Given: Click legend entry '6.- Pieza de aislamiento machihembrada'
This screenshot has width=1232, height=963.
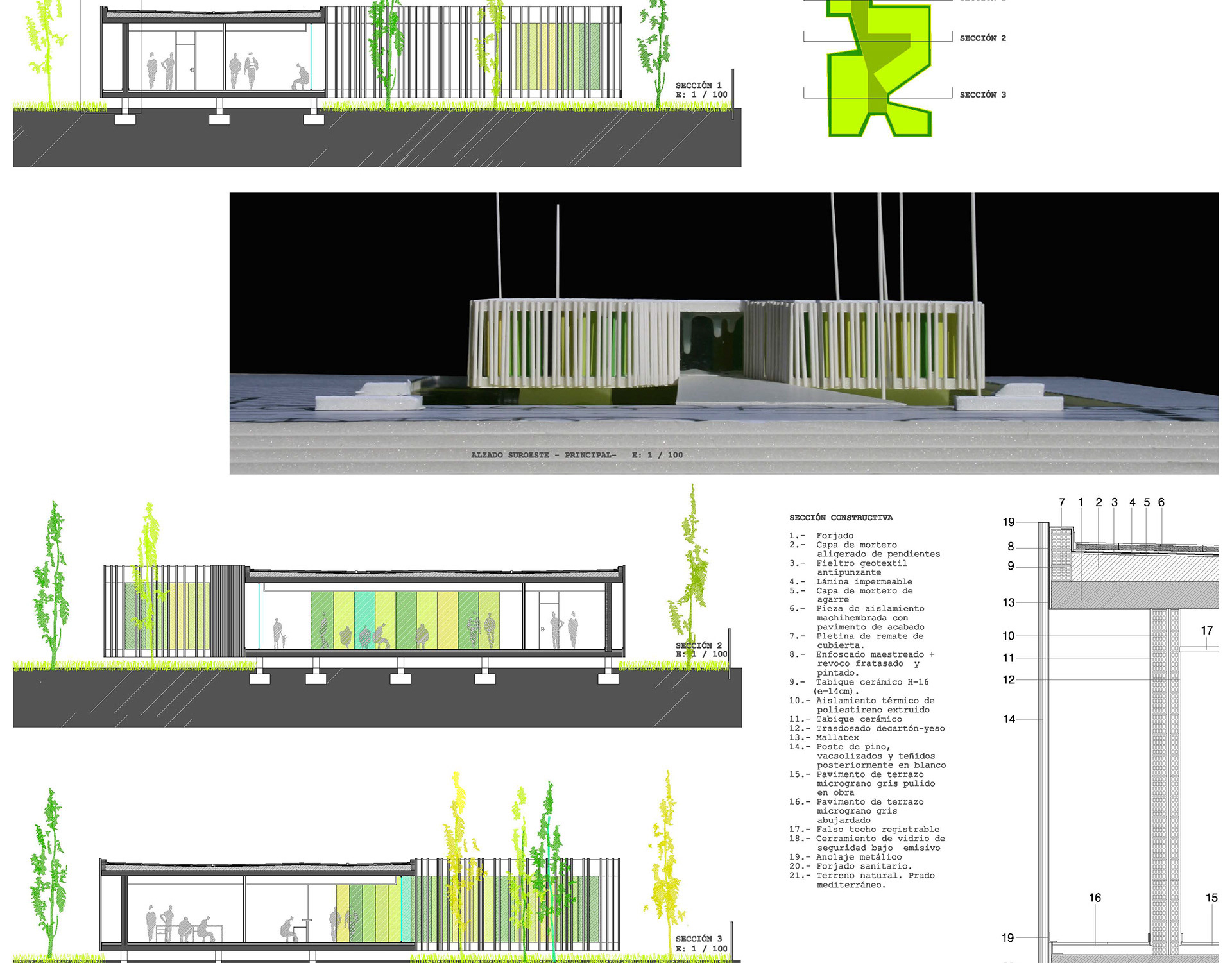Looking at the screenshot, I should 857,618.
